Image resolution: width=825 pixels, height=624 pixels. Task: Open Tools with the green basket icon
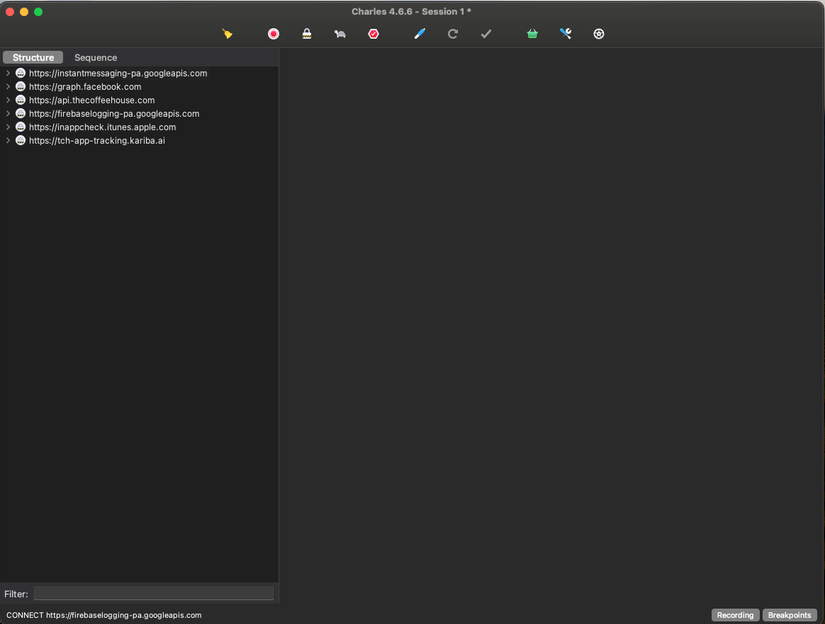tap(531, 33)
